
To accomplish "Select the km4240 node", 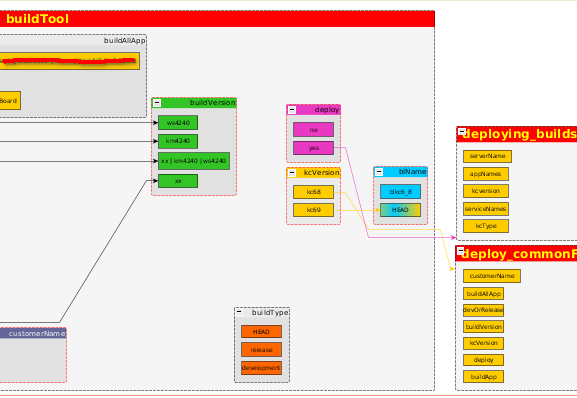I will coord(178,141).
